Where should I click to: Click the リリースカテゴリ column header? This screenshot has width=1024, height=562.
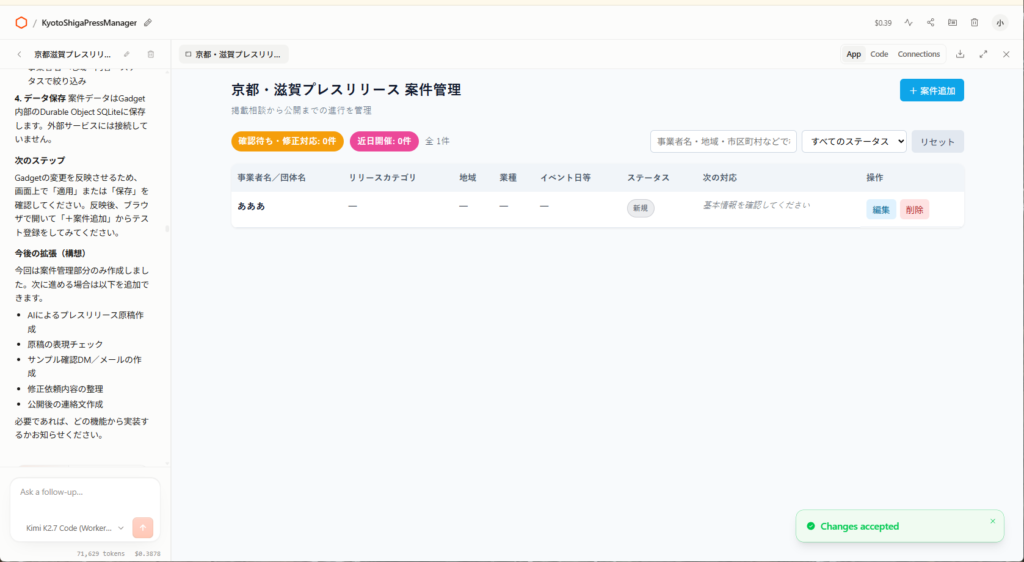point(382,178)
